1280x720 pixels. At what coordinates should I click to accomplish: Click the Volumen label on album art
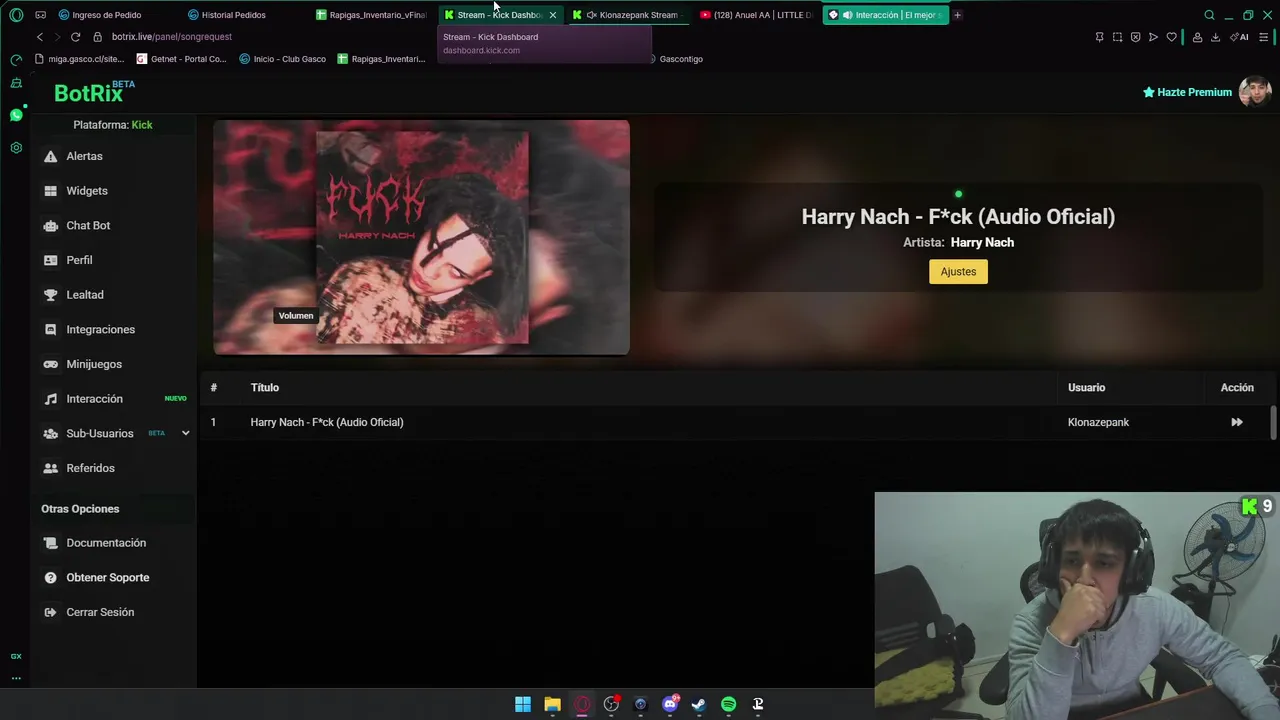point(296,316)
